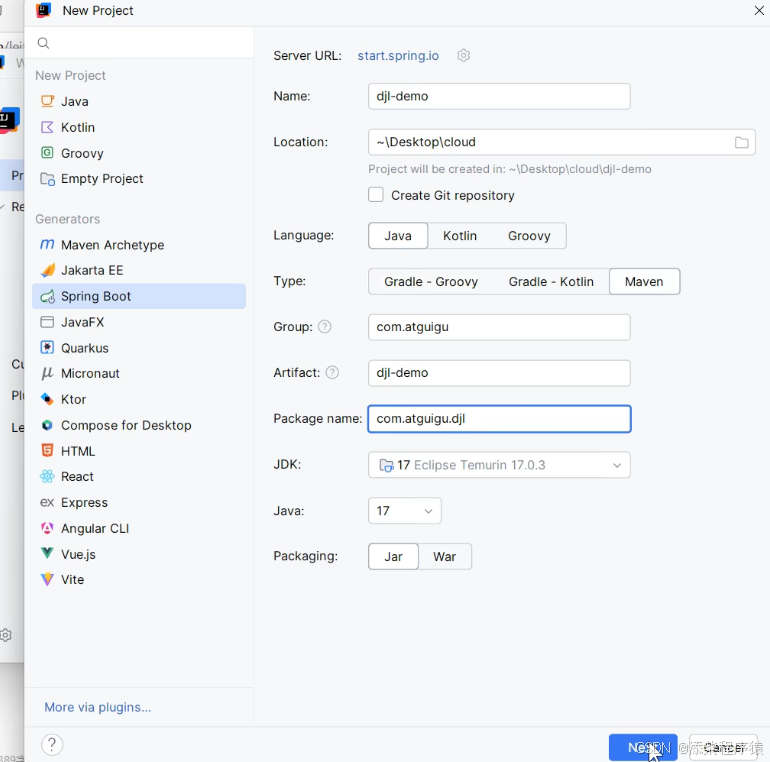
Task: Close the New Project dialog
Action: pos(759,10)
